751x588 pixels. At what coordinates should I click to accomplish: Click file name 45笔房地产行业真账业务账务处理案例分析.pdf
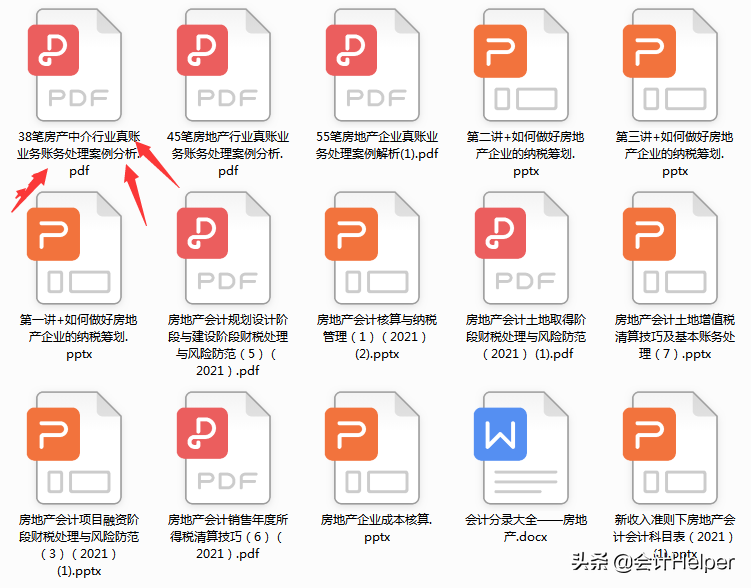[x=228, y=154]
